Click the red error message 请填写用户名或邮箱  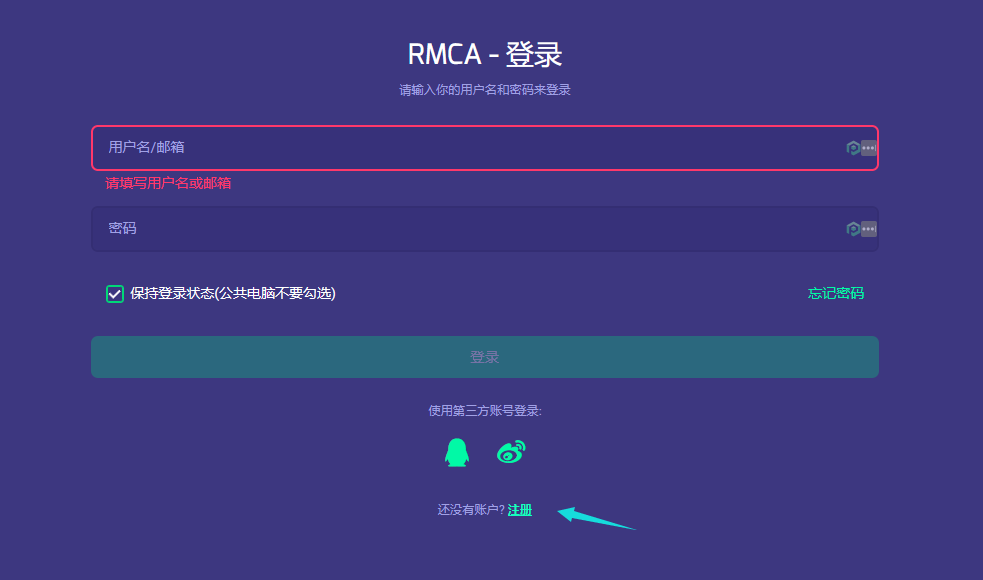[x=168, y=183]
